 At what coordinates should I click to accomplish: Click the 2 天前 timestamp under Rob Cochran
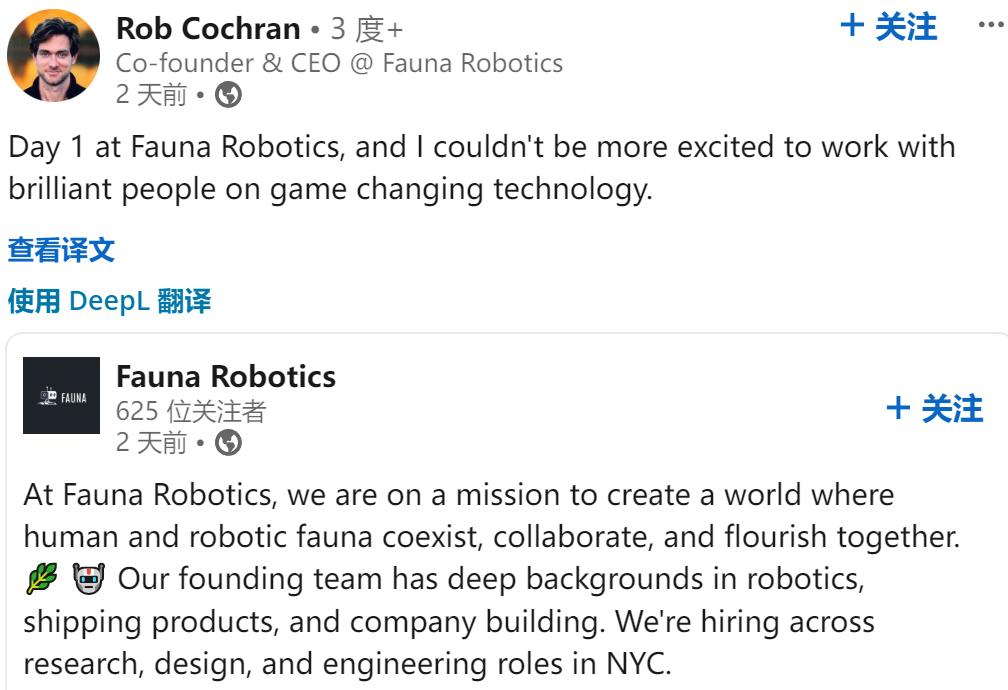[151, 96]
